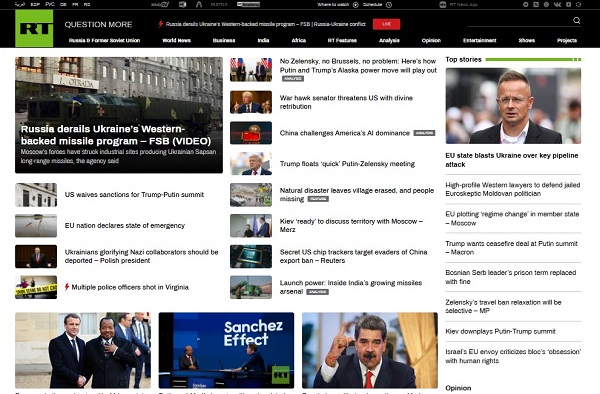Click the chip thumbnail for US trackers story
The height and width of the screenshot is (394, 600).
tap(251, 256)
